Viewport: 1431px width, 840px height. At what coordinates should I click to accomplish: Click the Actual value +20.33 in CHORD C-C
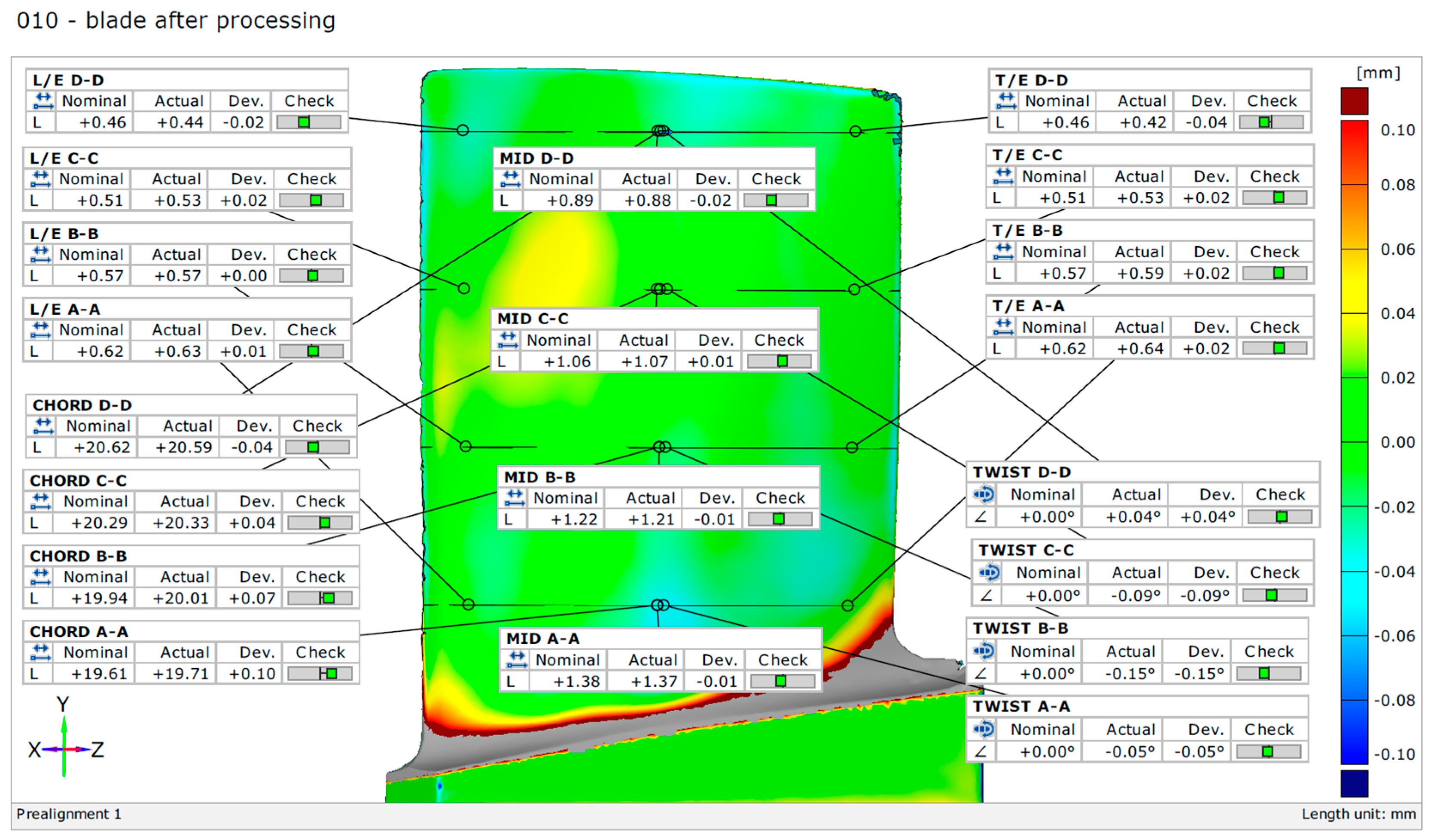pos(180,523)
